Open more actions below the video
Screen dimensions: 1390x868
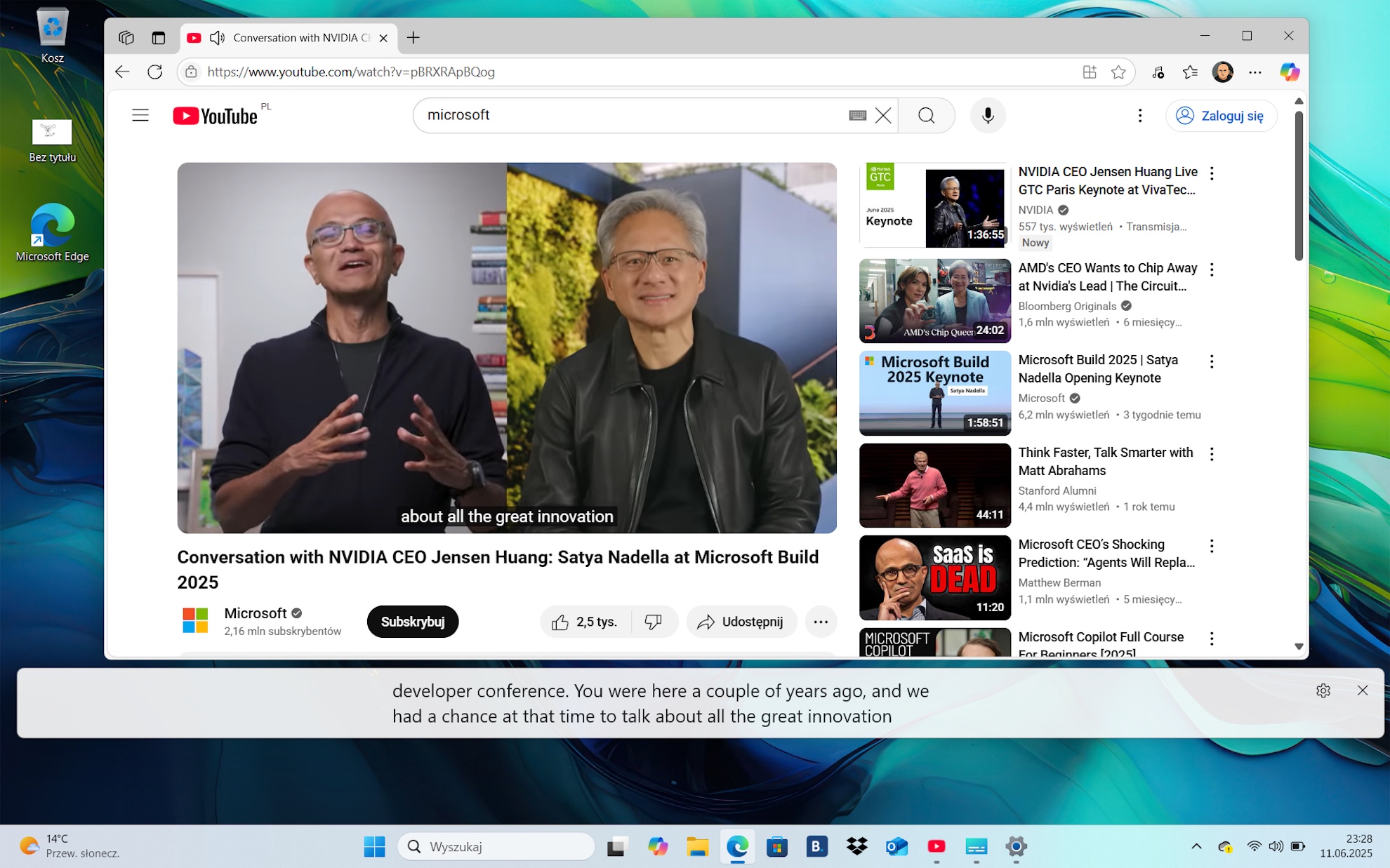click(x=821, y=622)
